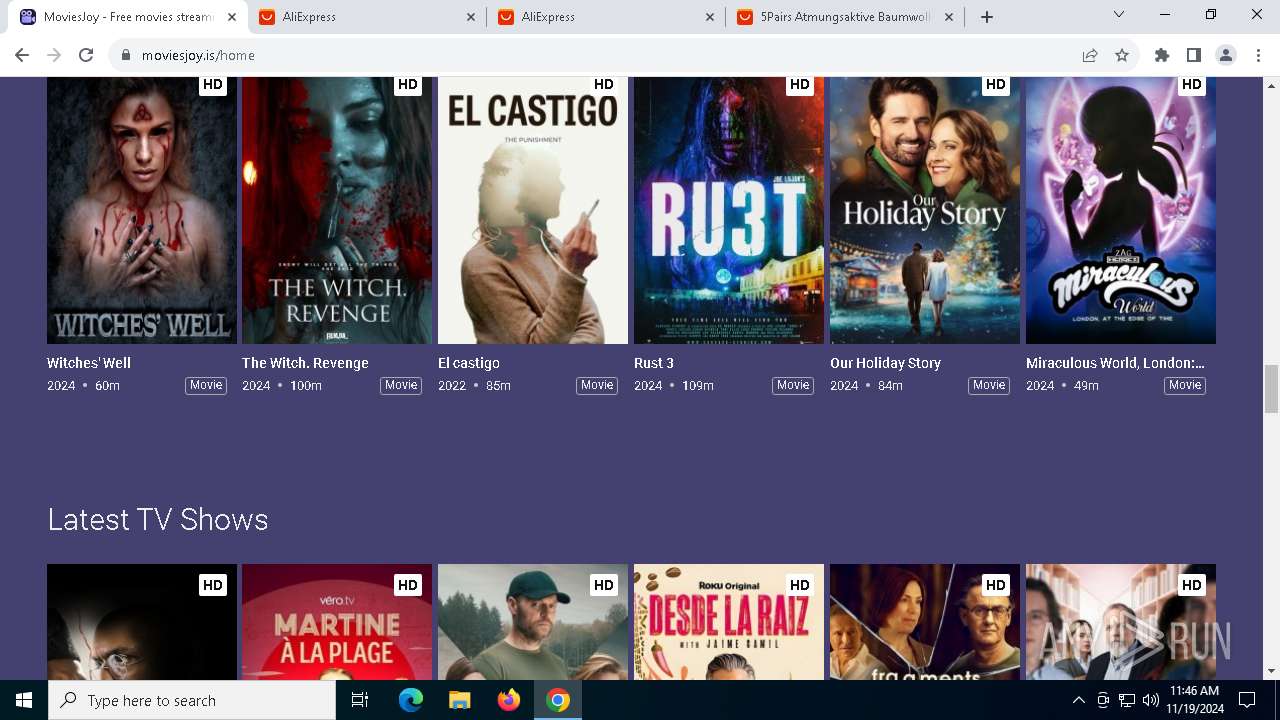This screenshot has width=1280, height=720.
Task: Click Rust 3 title link
Action: click(654, 363)
